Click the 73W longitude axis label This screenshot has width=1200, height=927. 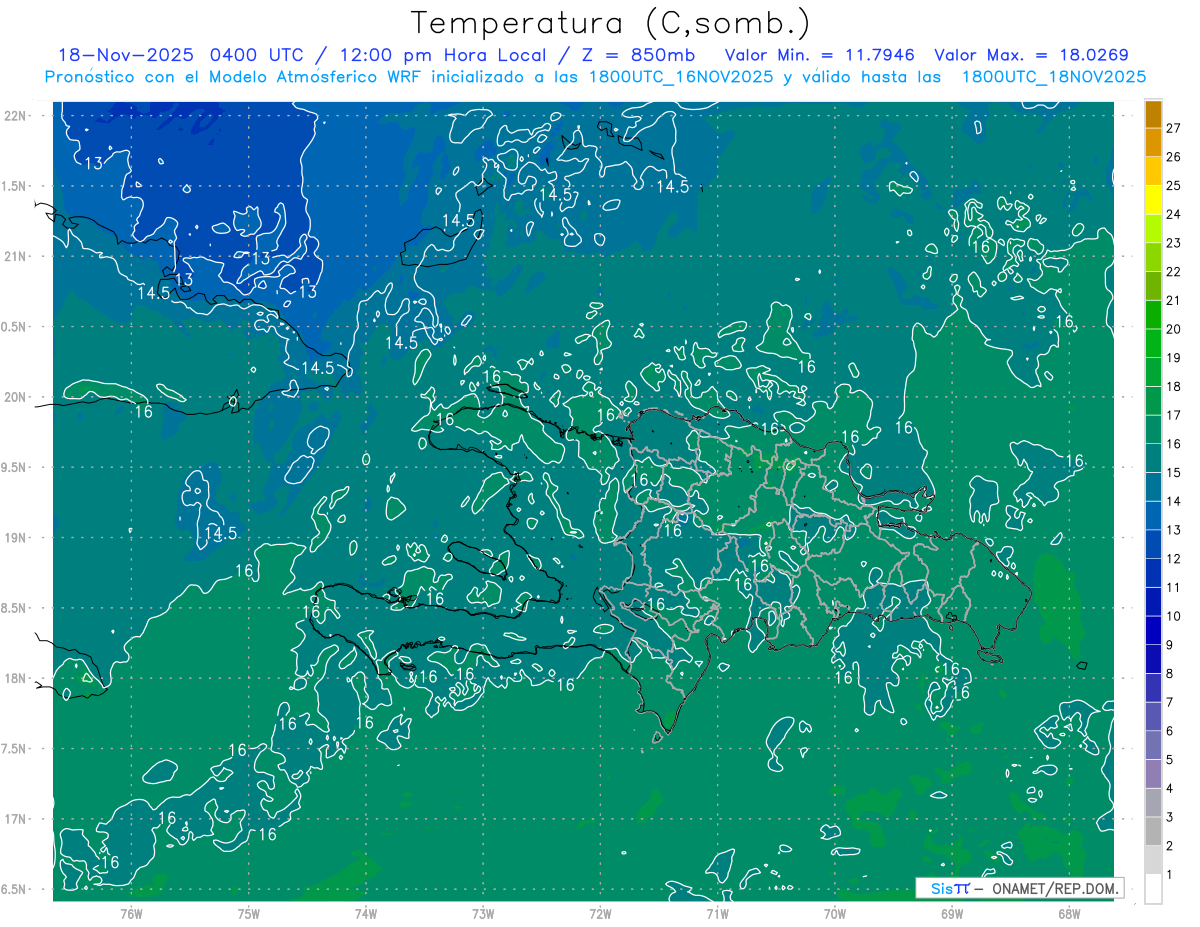pyautogui.click(x=483, y=913)
